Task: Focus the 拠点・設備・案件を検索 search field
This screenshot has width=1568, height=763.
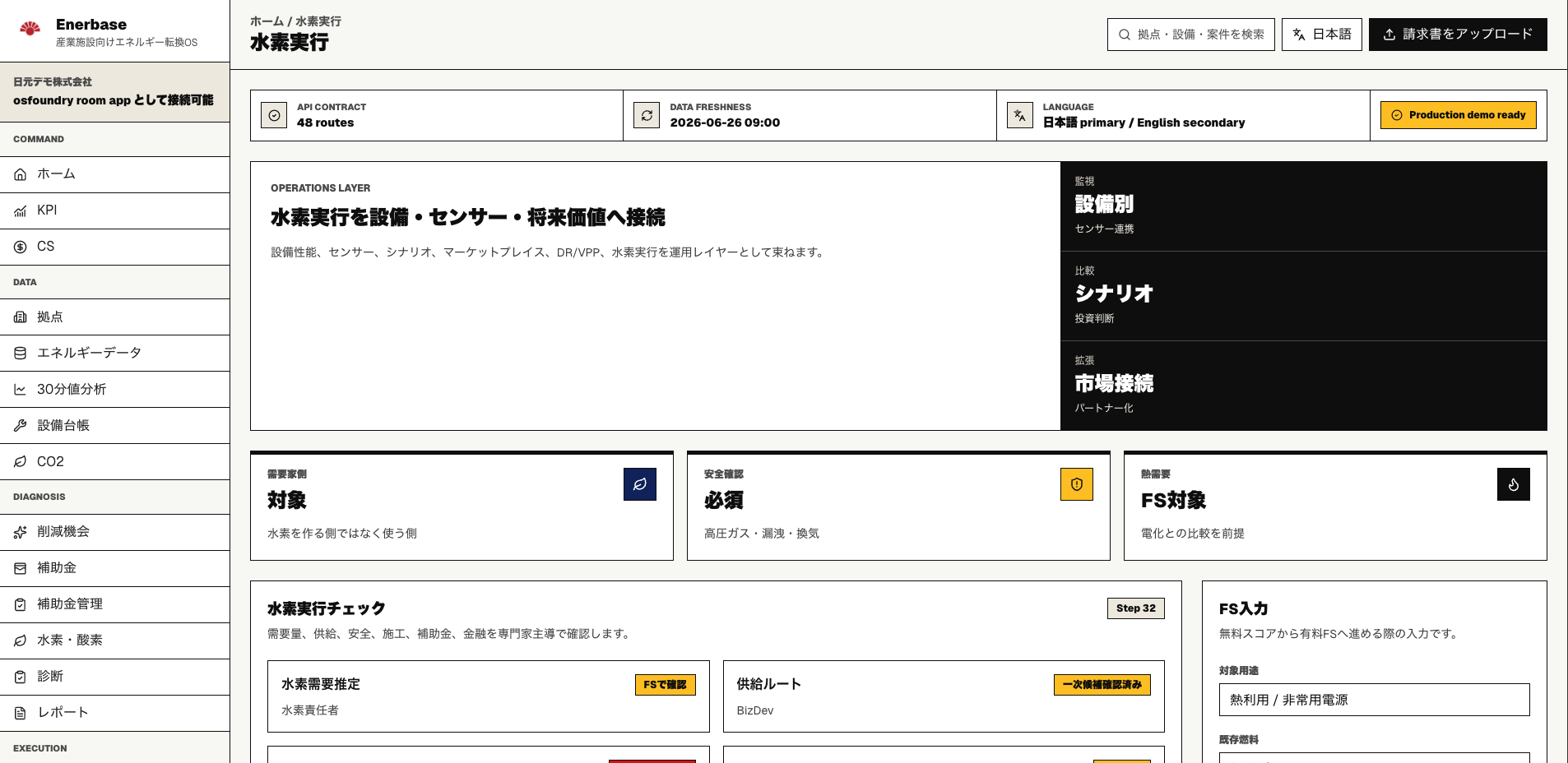Action: point(1191,35)
